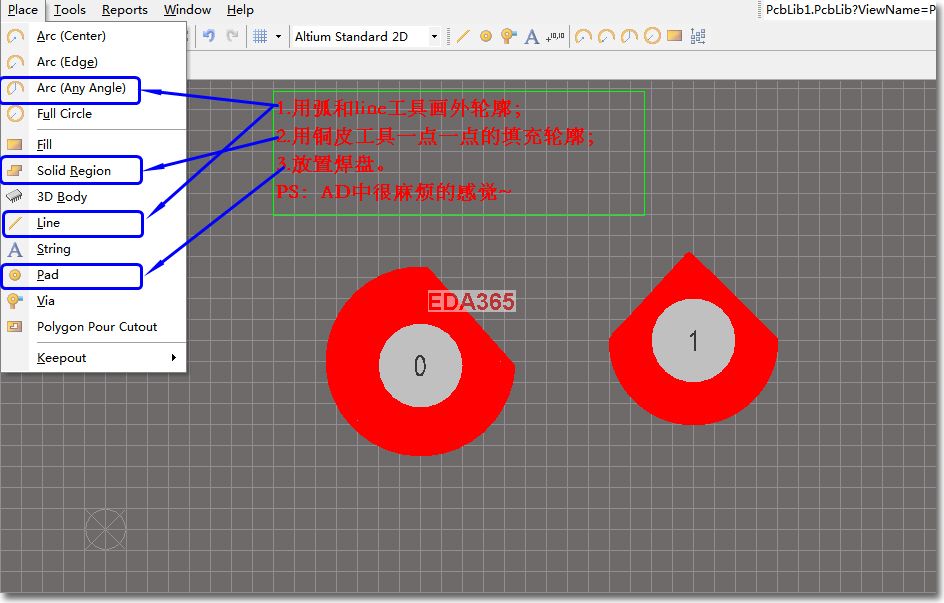Viewport: 944px width, 603px height.
Task: Select Arc Any Angle toolbar icon
Action: pos(629,37)
